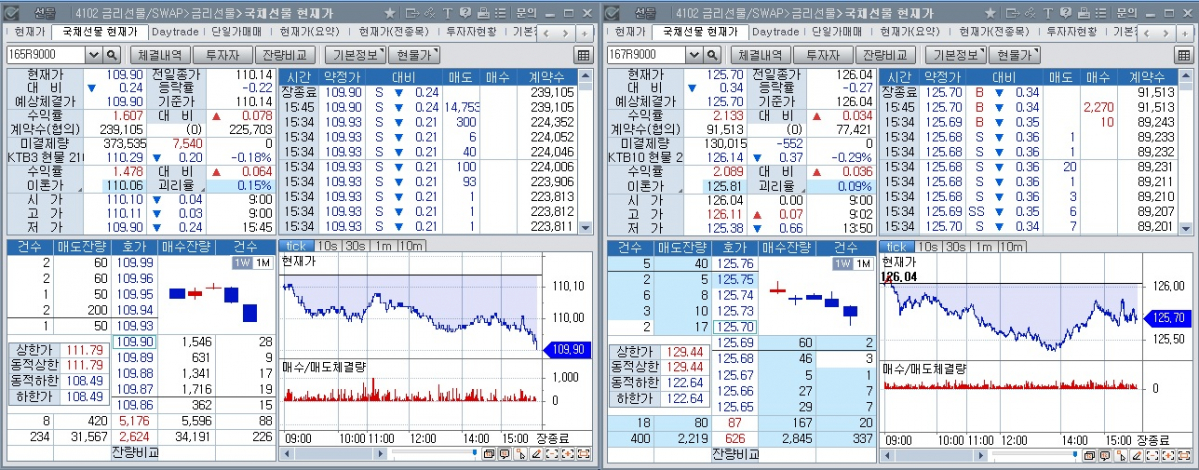Image resolution: width=1199 pixels, height=470 pixels.
Task: Open the code dropdown next to 165R9000
Action: pyautogui.click(x=93, y=54)
